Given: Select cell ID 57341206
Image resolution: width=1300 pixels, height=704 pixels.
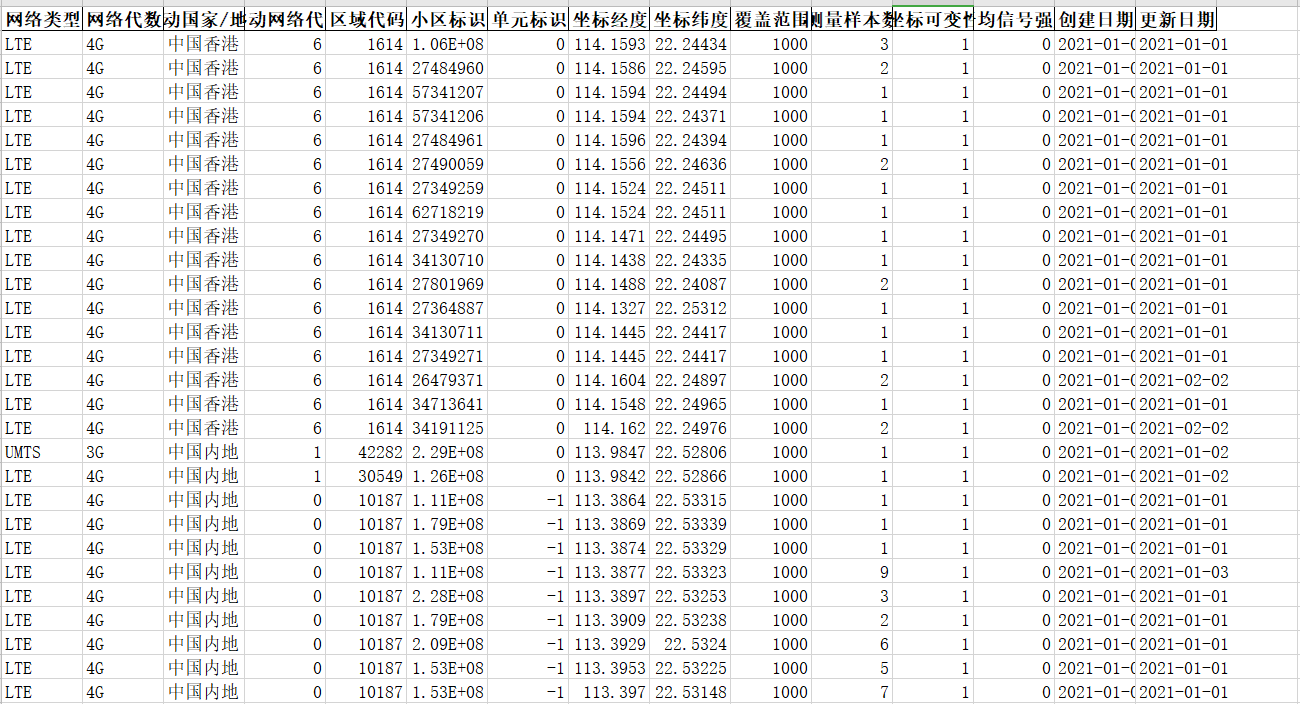Looking at the screenshot, I should click(x=447, y=116).
